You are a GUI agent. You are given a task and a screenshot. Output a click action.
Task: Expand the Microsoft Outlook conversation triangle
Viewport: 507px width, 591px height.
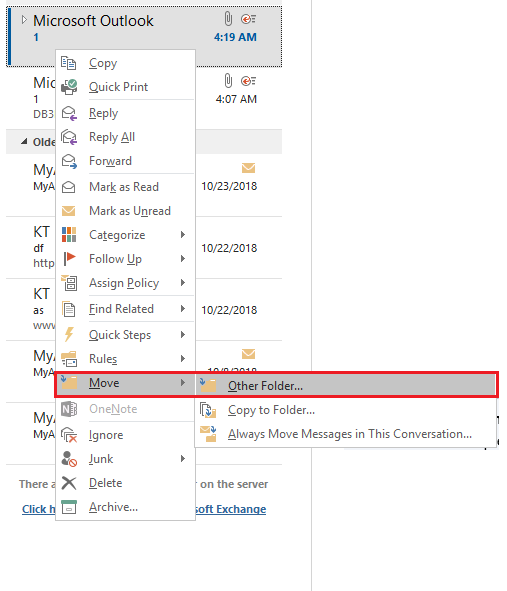pos(24,20)
